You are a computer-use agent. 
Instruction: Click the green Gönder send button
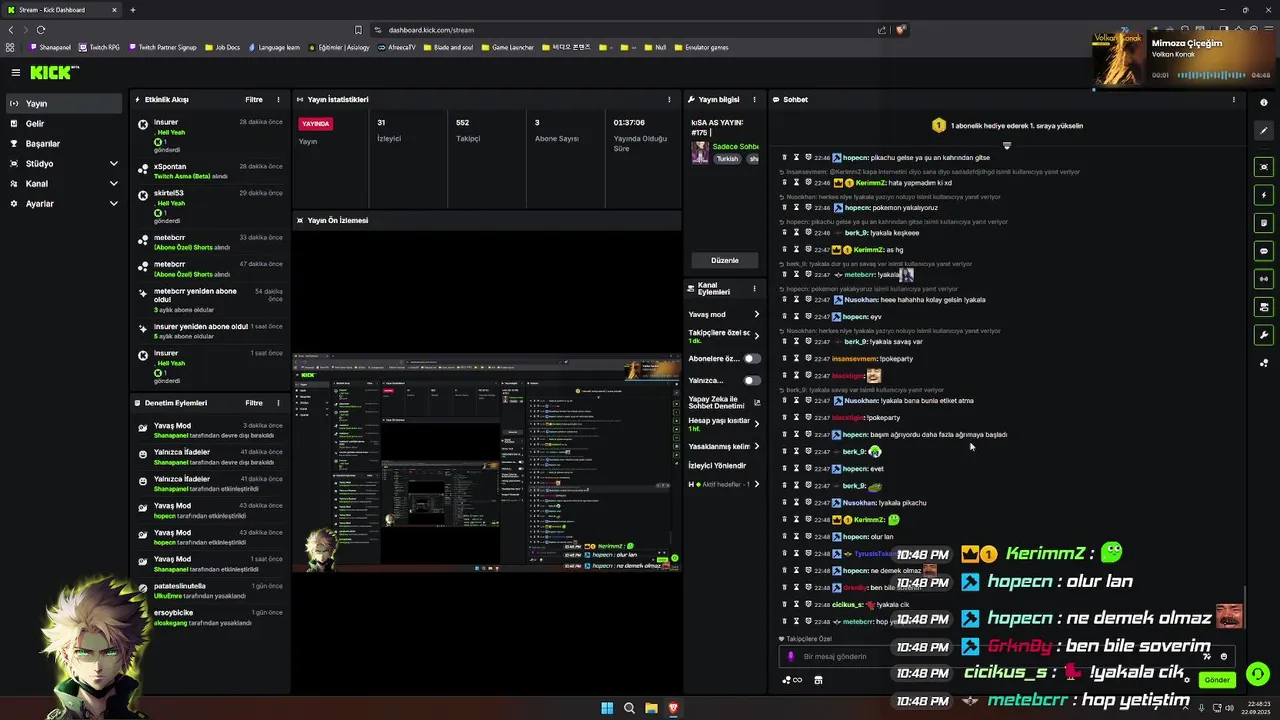click(x=1217, y=680)
